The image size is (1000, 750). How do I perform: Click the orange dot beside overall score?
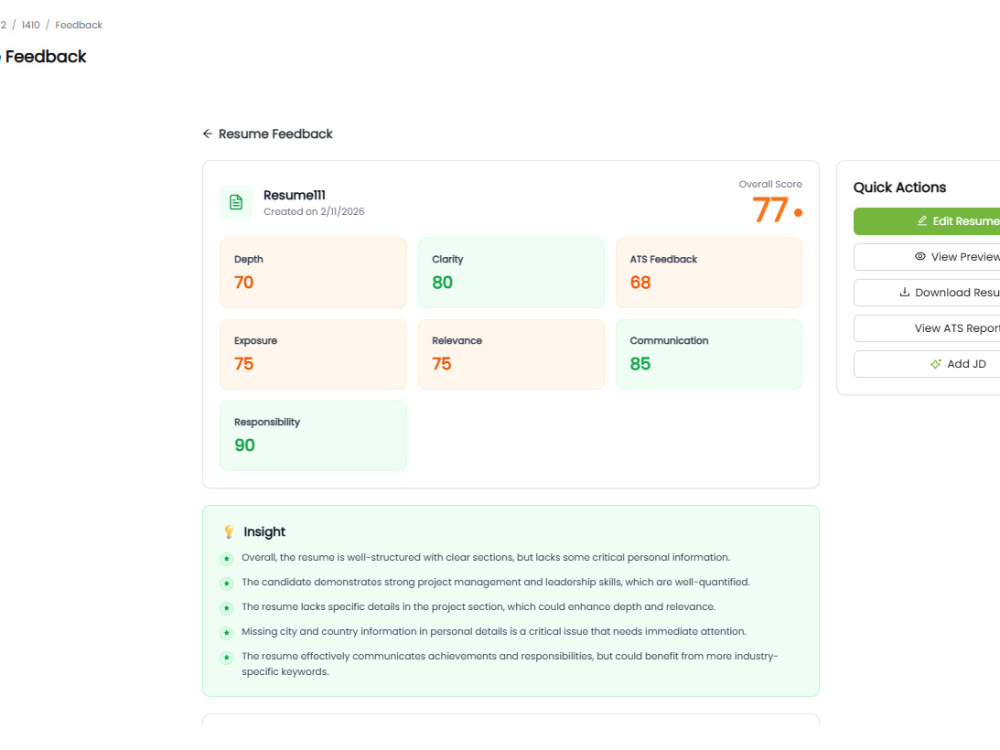click(798, 212)
